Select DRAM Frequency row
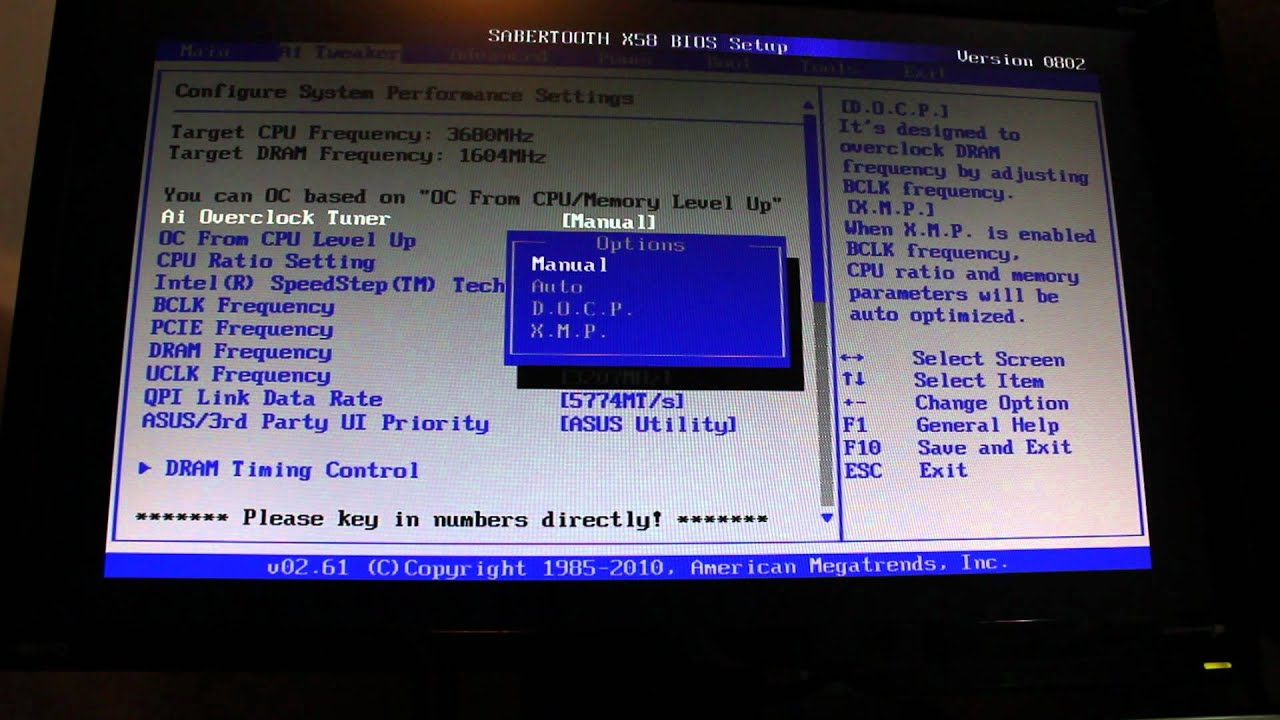 [x=239, y=352]
